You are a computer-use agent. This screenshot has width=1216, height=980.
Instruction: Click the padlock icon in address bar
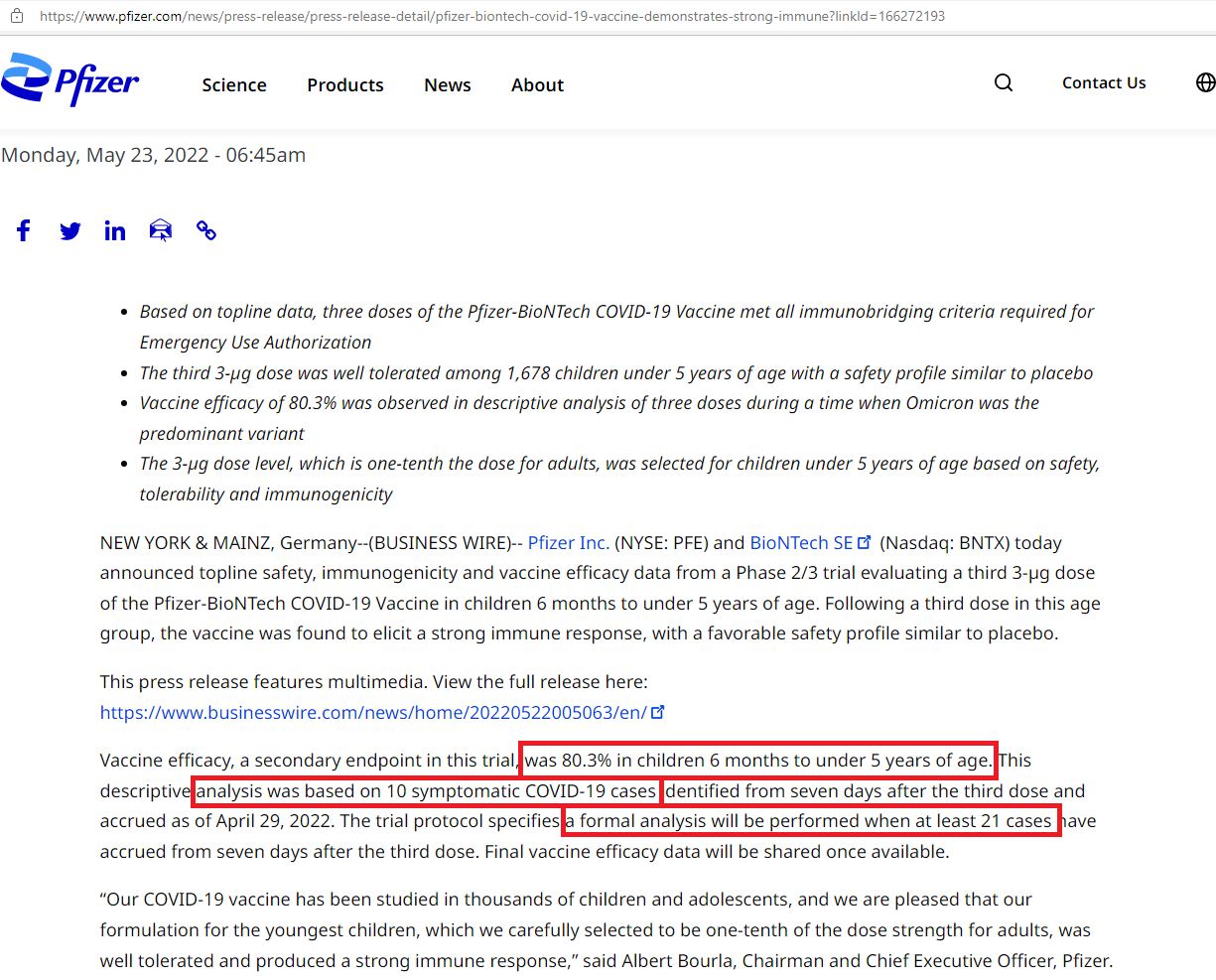point(16,16)
